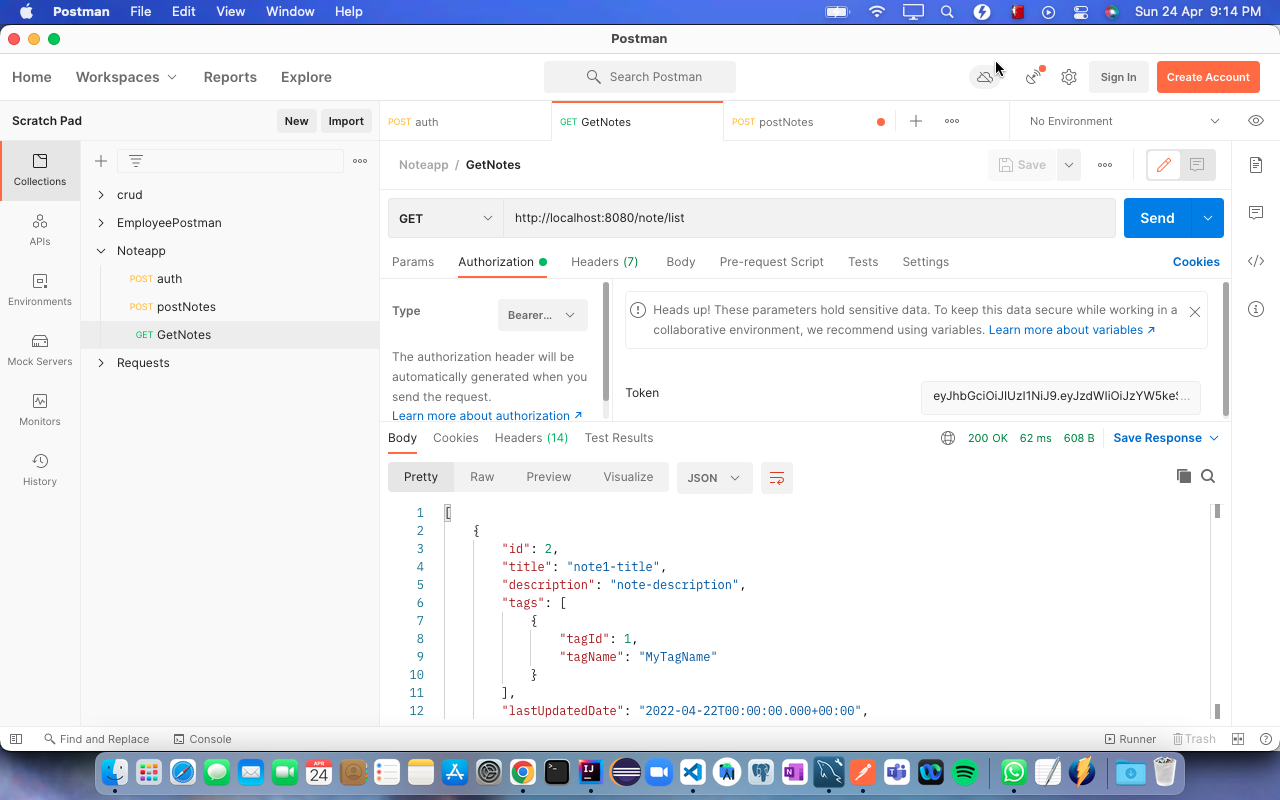Screen dimensions: 1280x800
Task: Click the offline cloud sync icon
Action: (x=985, y=77)
